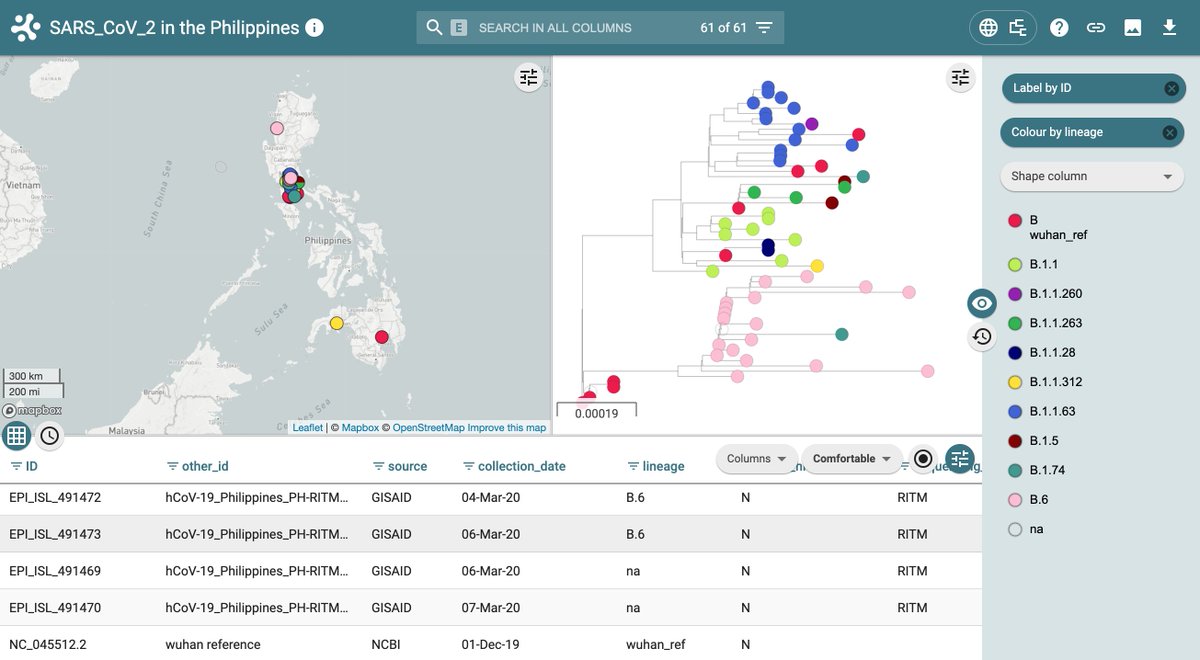Open the history clock icon beside legend
Image resolution: width=1200 pixels, height=660 pixels.
(982, 337)
